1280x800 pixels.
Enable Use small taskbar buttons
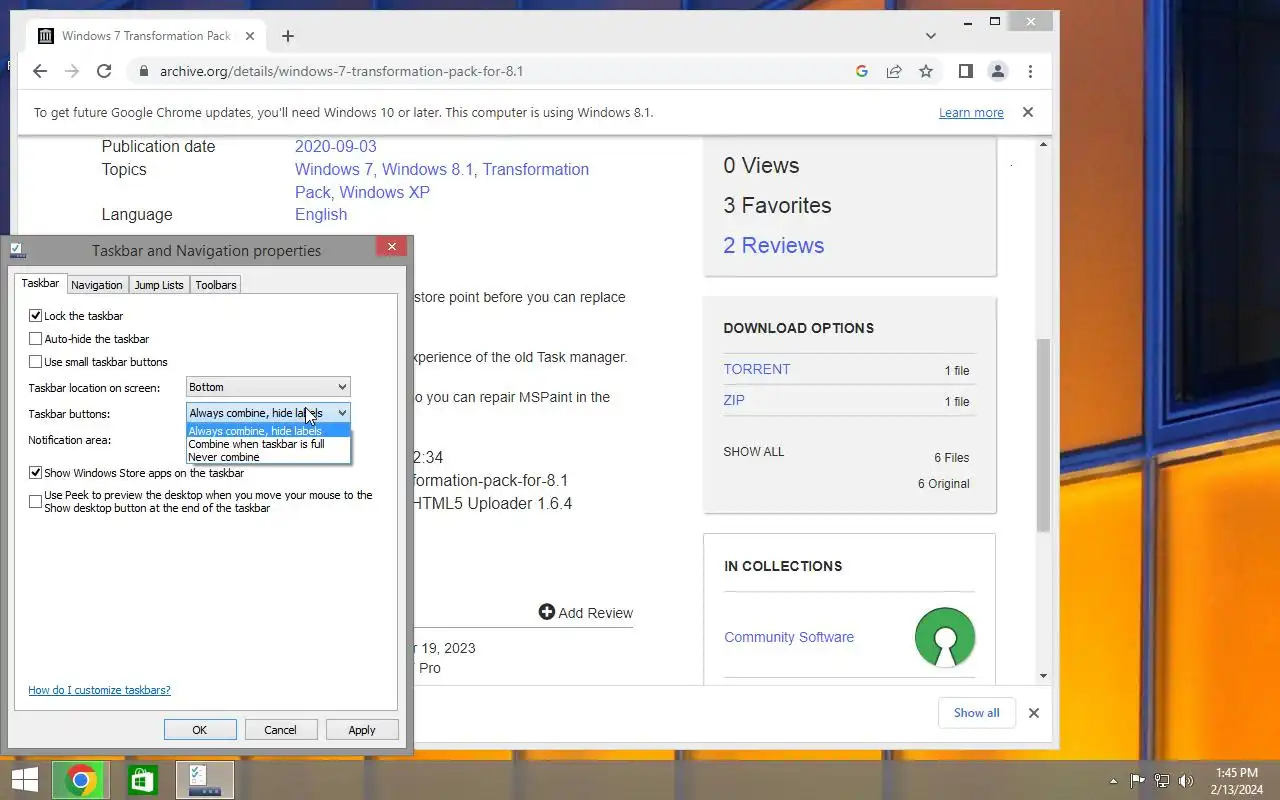(x=36, y=361)
